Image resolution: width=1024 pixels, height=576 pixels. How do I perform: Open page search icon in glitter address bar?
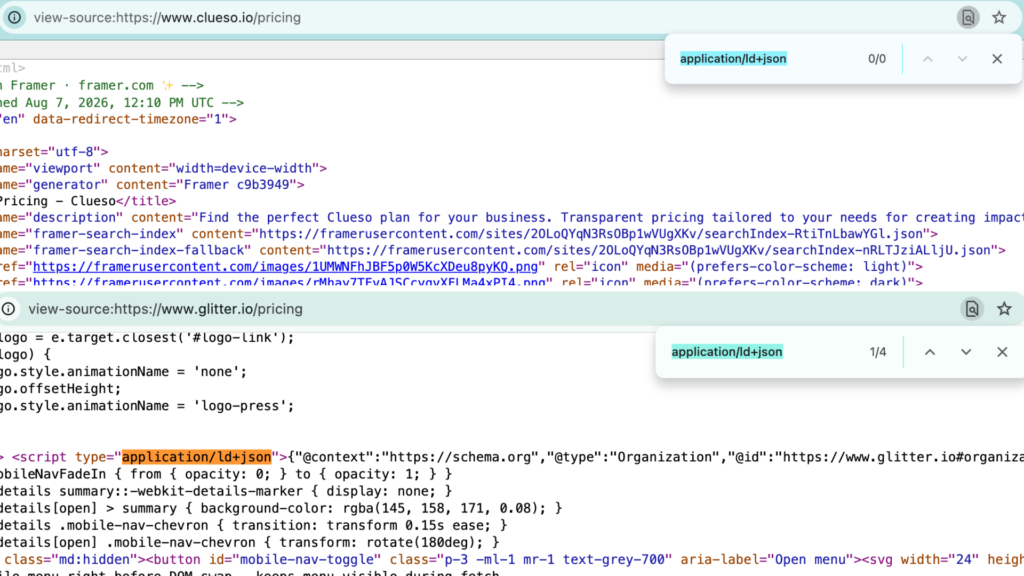tap(972, 309)
